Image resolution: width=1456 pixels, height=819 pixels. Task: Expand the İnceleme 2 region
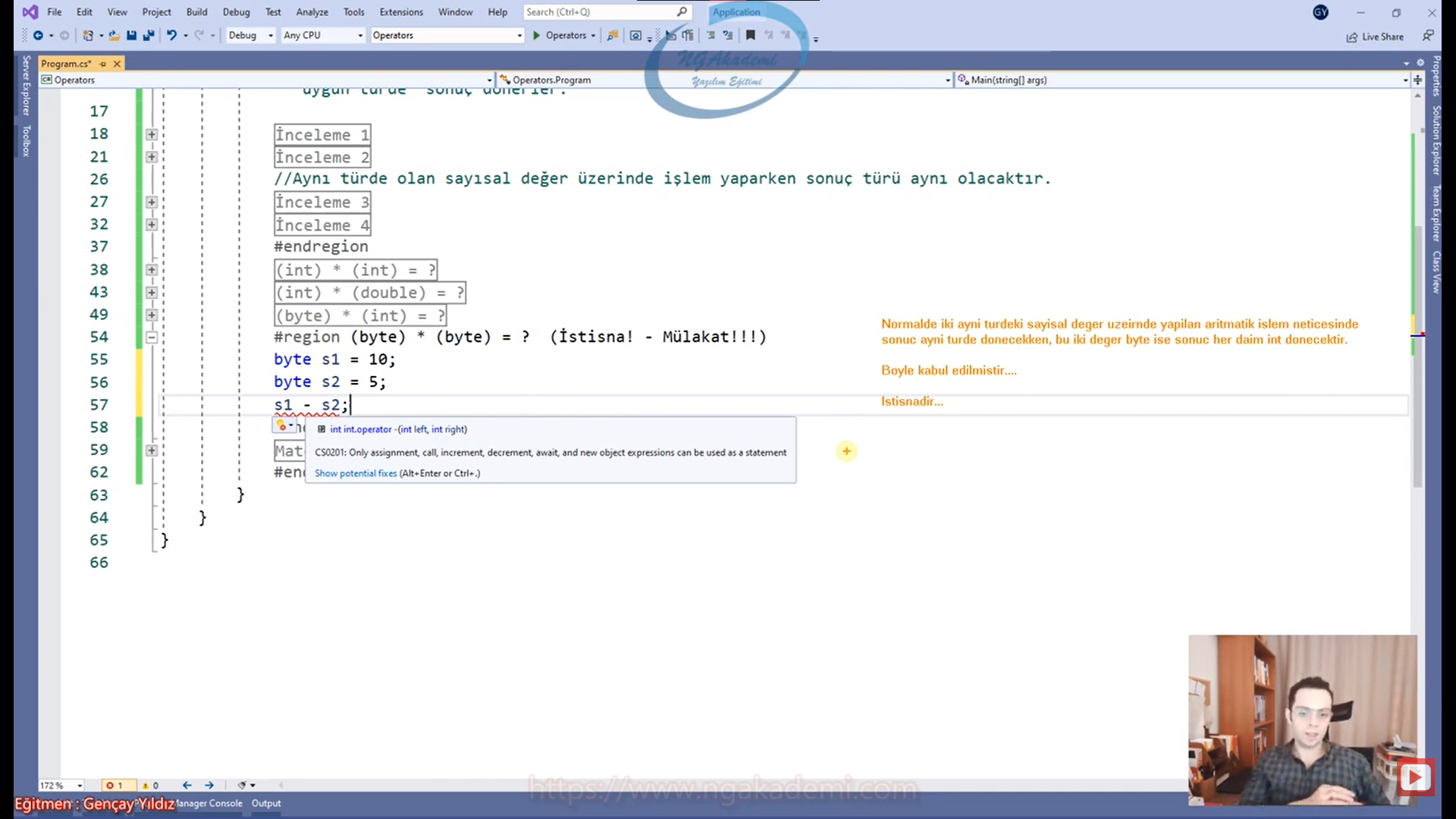coord(152,157)
